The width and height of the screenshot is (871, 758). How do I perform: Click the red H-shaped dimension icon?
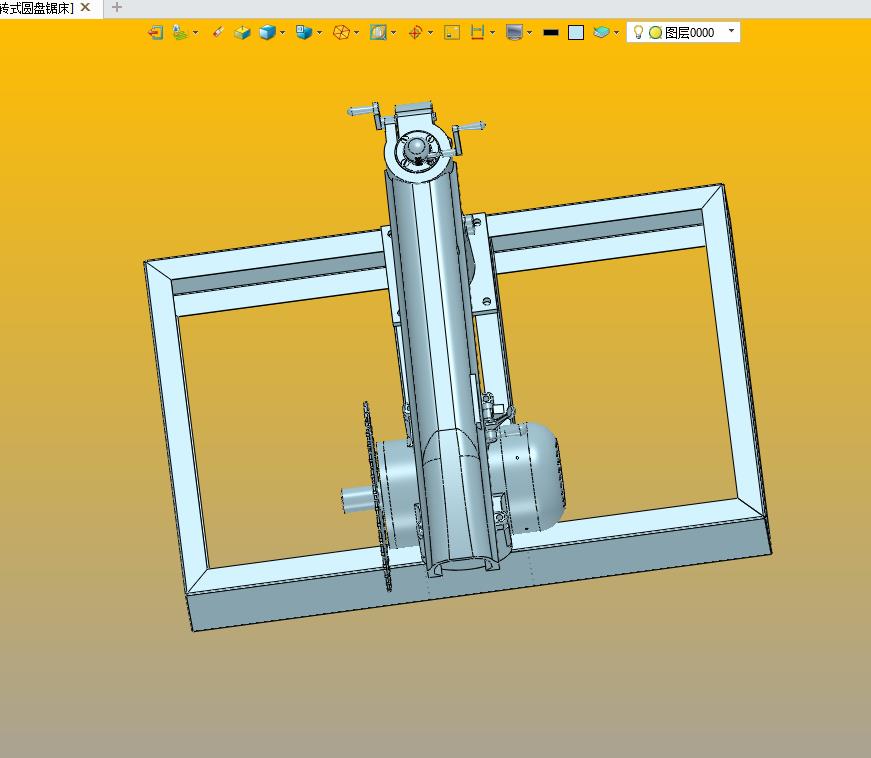point(477,33)
